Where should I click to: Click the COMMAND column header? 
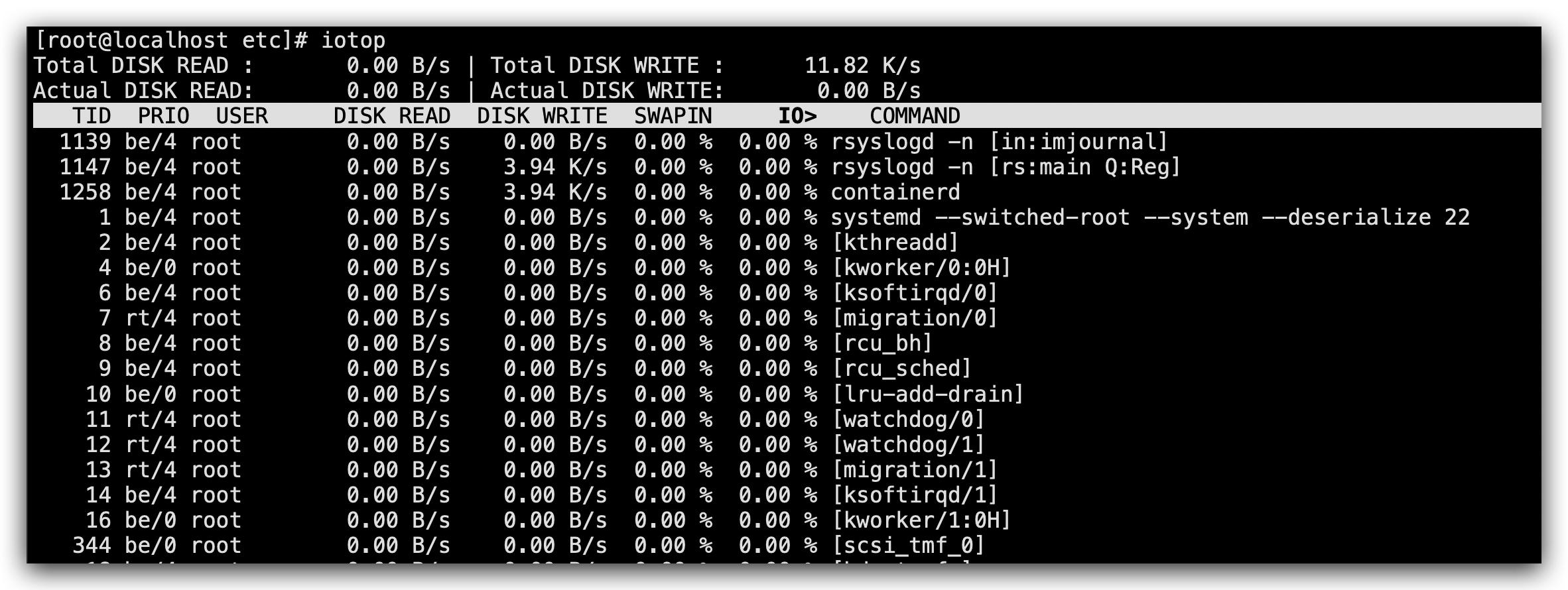(915, 116)
